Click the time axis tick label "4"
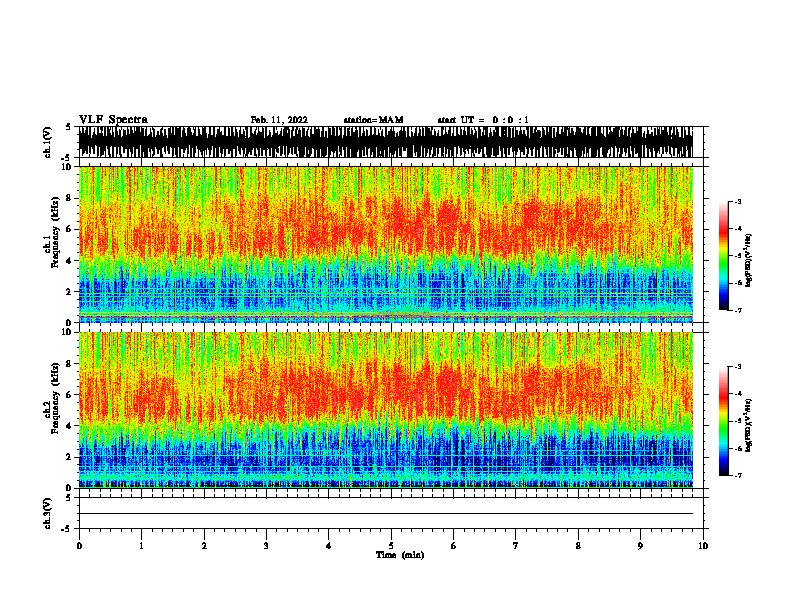 coord(329,546)
